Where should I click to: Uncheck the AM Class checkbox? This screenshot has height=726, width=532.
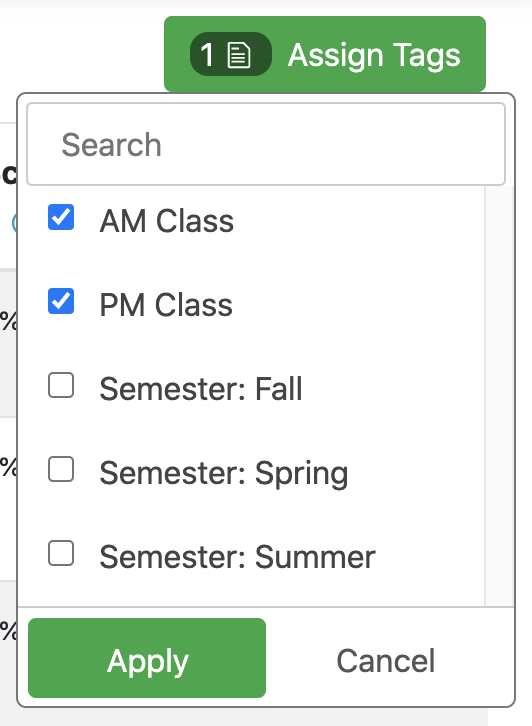(x=61, y=217)
